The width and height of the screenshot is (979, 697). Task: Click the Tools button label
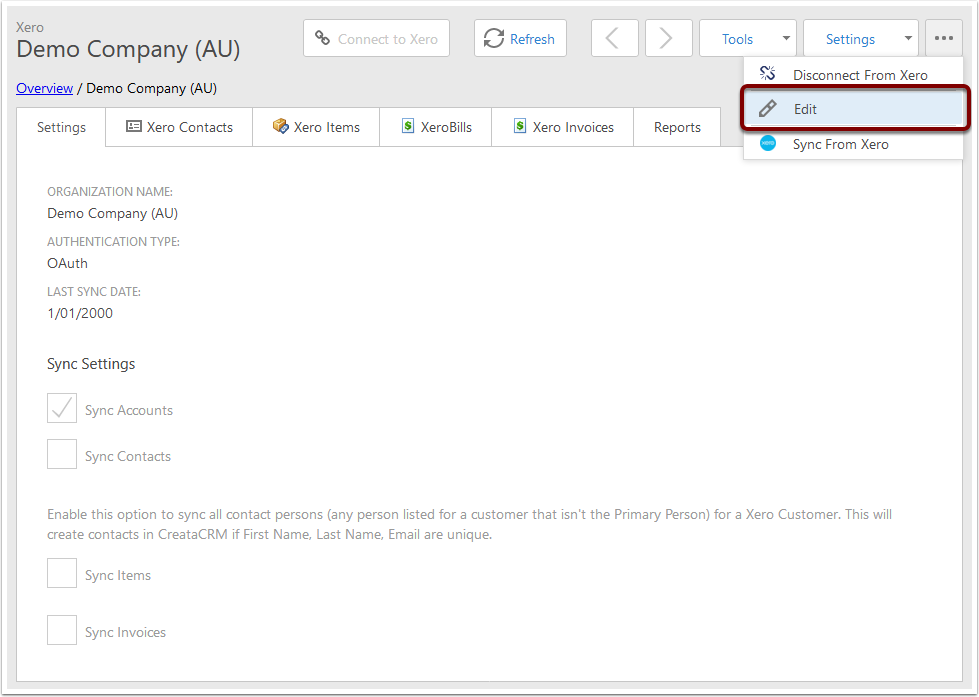pyautogui.click(x=737, y=39)
